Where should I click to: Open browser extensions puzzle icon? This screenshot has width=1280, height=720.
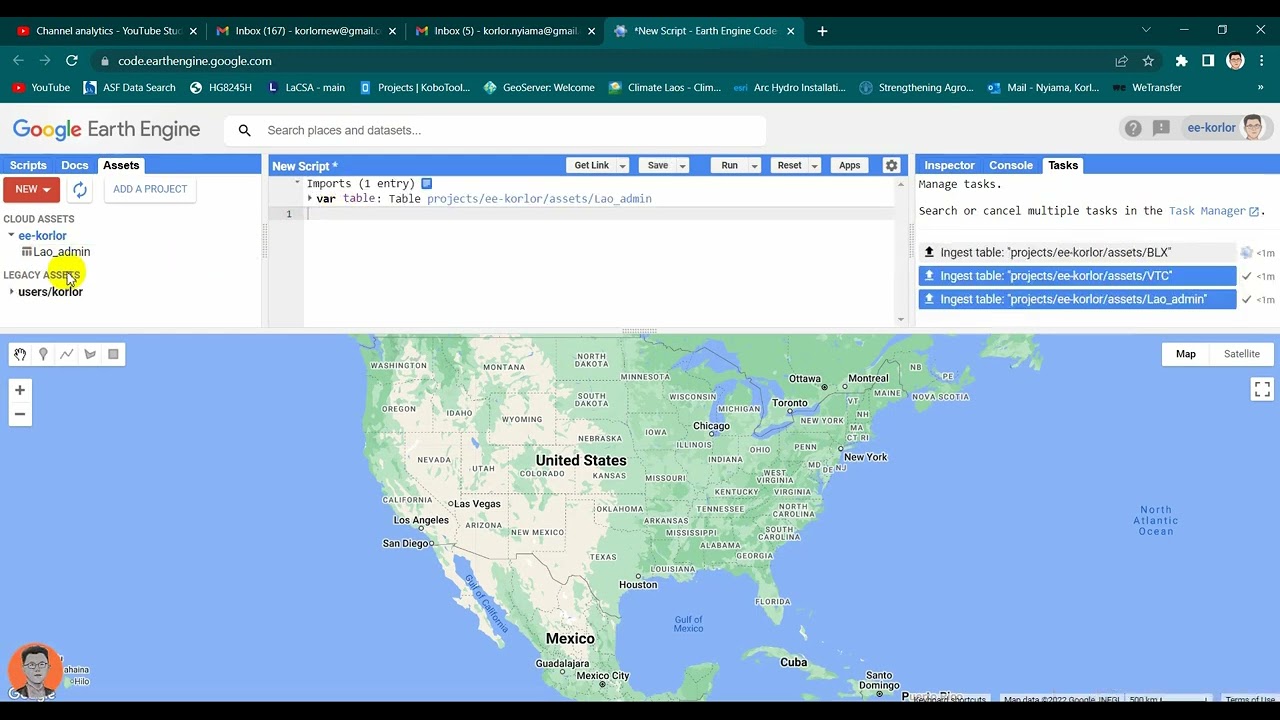[x=1181, y=61]
